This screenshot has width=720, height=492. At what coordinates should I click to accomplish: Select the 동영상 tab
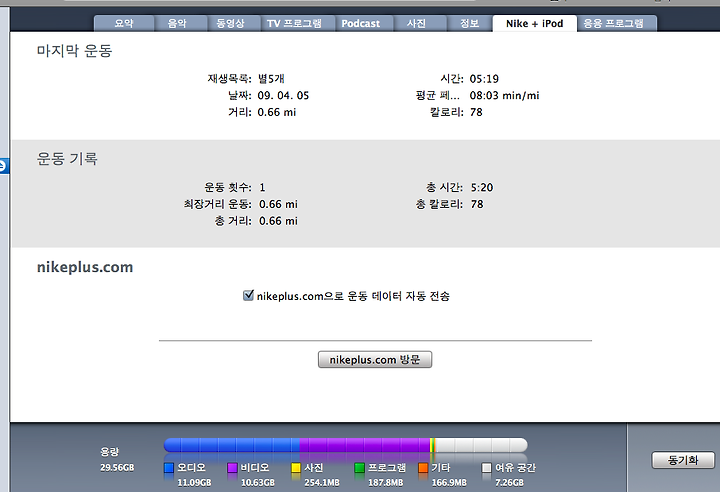(x=231, y=23)
